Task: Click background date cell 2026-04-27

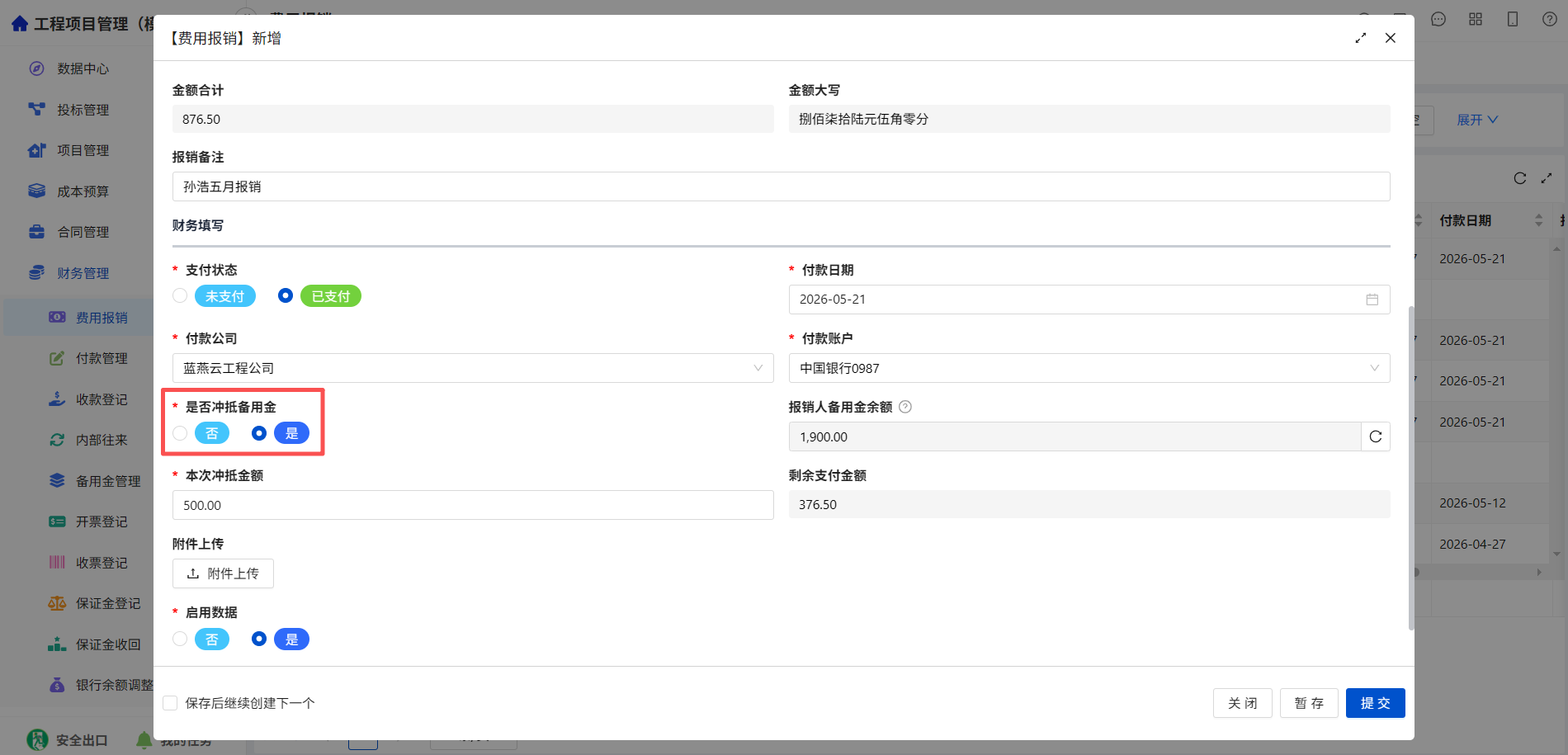Action: (1472, 544)
